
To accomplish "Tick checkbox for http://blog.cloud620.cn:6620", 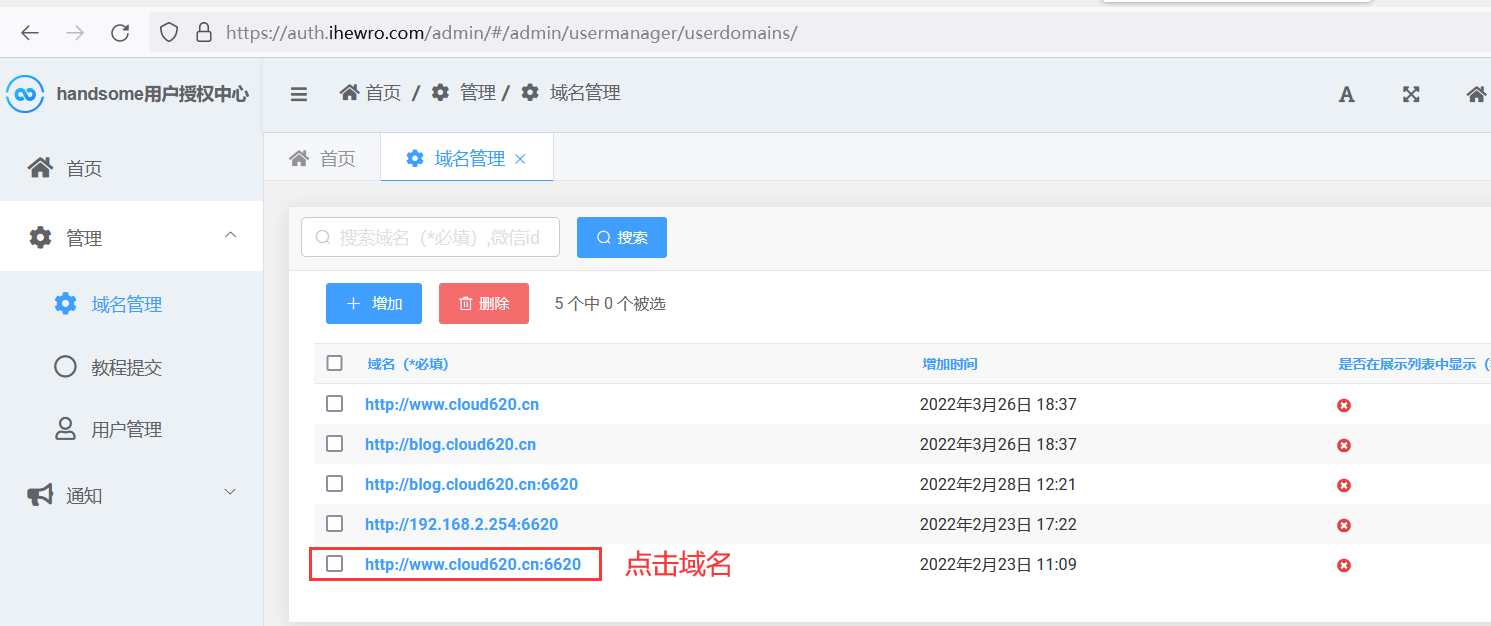I will pos(335,483).
